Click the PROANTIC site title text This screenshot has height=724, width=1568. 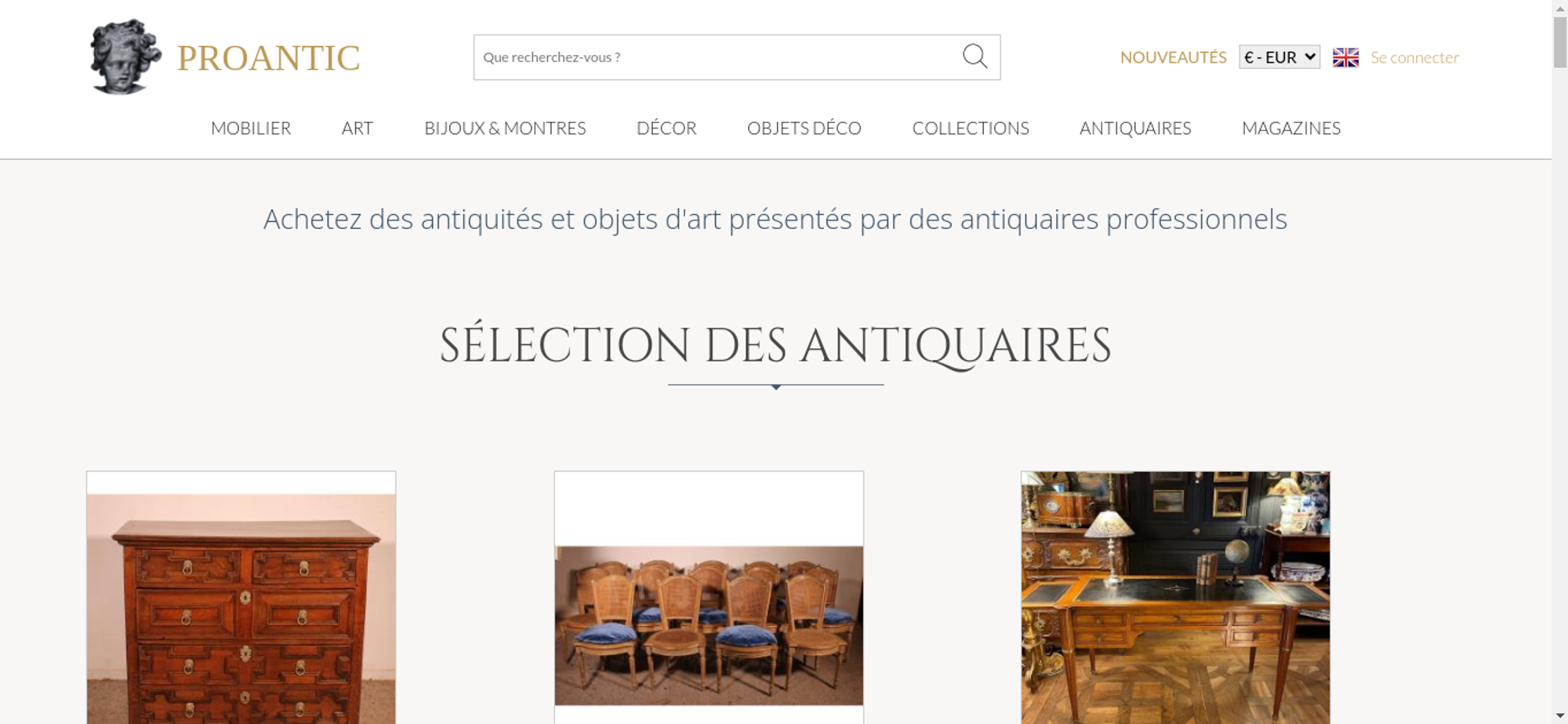[268, 58]
